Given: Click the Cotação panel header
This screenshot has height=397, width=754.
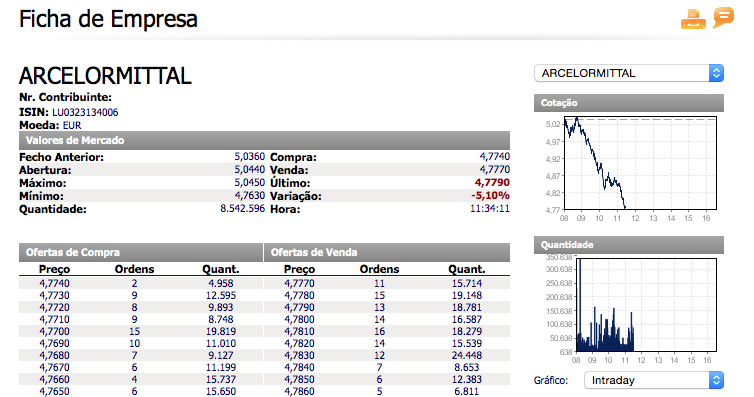Looking at the screenshot, I should pyautogui.click(x=628, y=103).
